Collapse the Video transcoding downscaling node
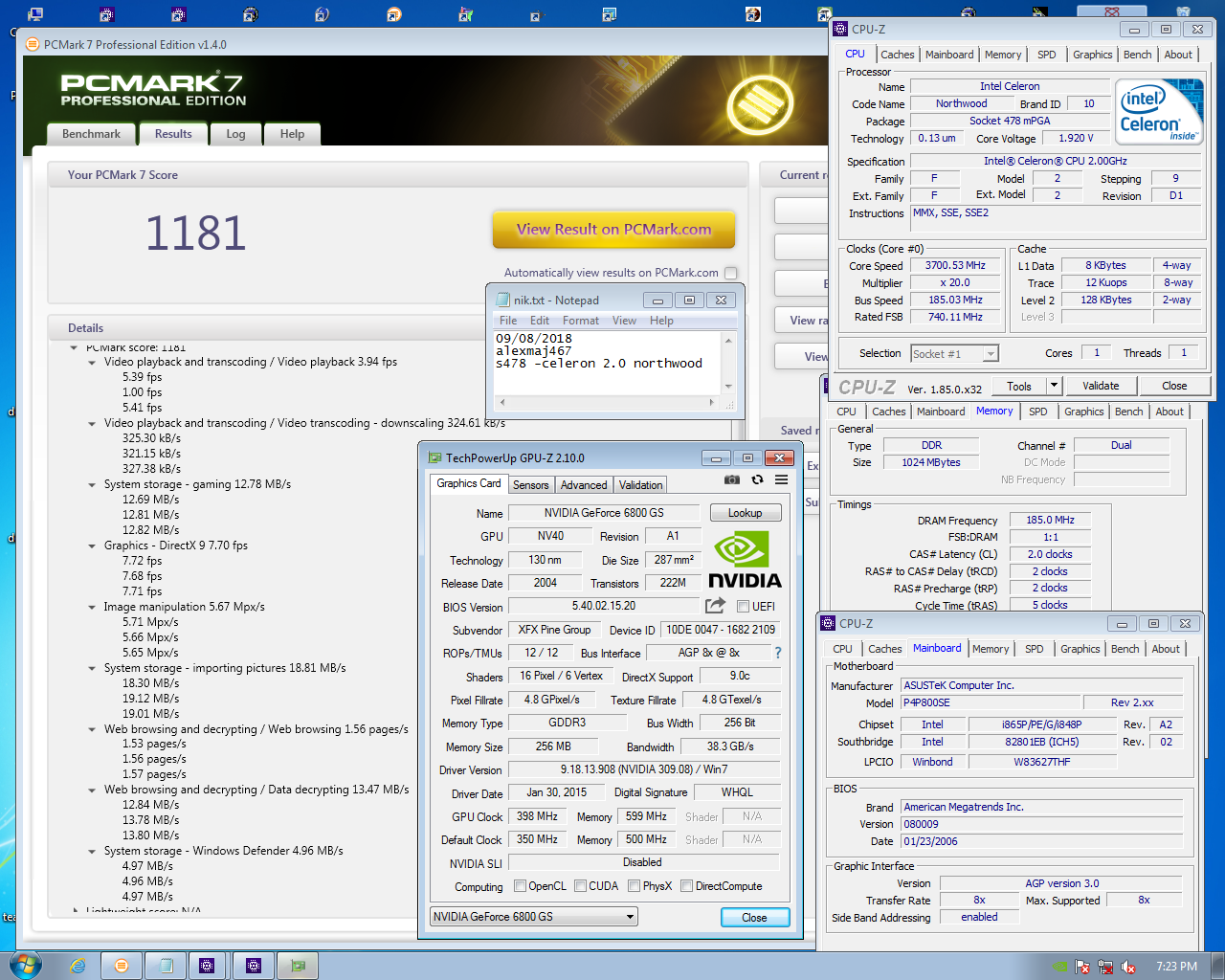The image size is (1225, 980). [x=92, y=424]
